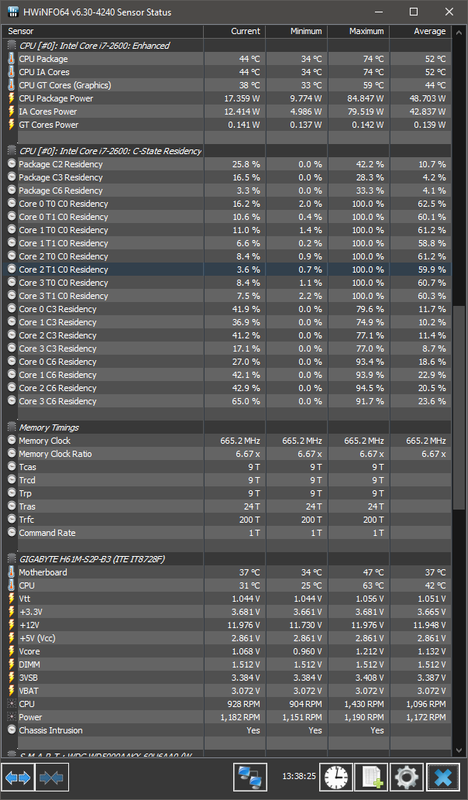Open sensor settings gear button

click(406, 778)
